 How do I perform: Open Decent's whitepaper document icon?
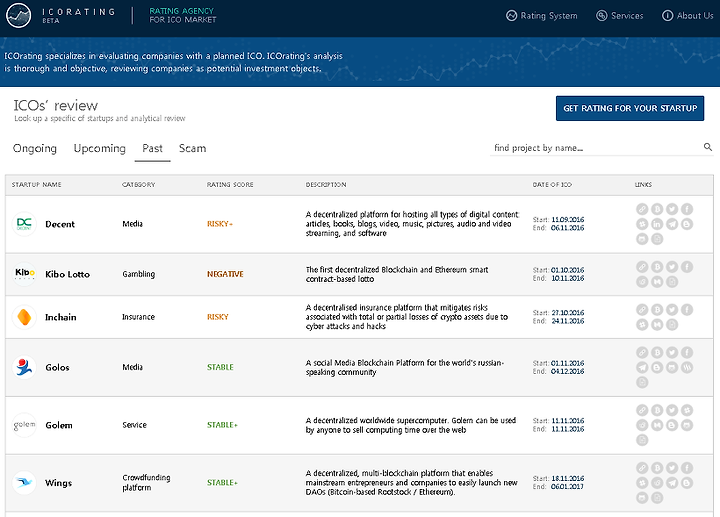(x=657, y=239)
